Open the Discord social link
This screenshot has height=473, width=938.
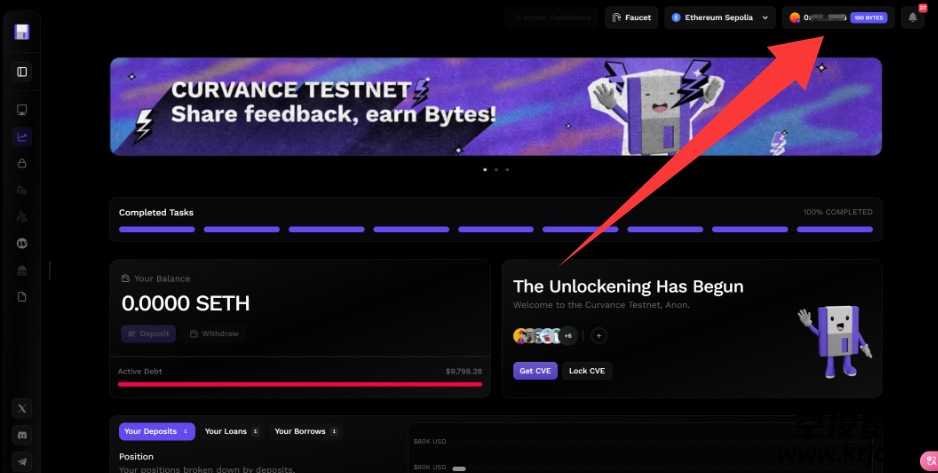[x=22, y=435]
